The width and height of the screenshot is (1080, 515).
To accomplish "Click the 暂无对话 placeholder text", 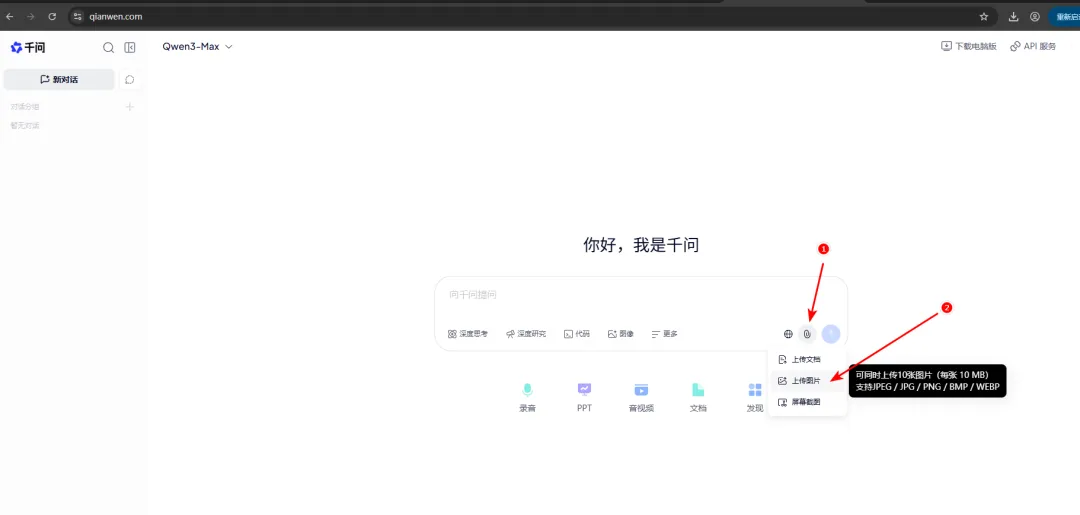I will tap(25, 125).
